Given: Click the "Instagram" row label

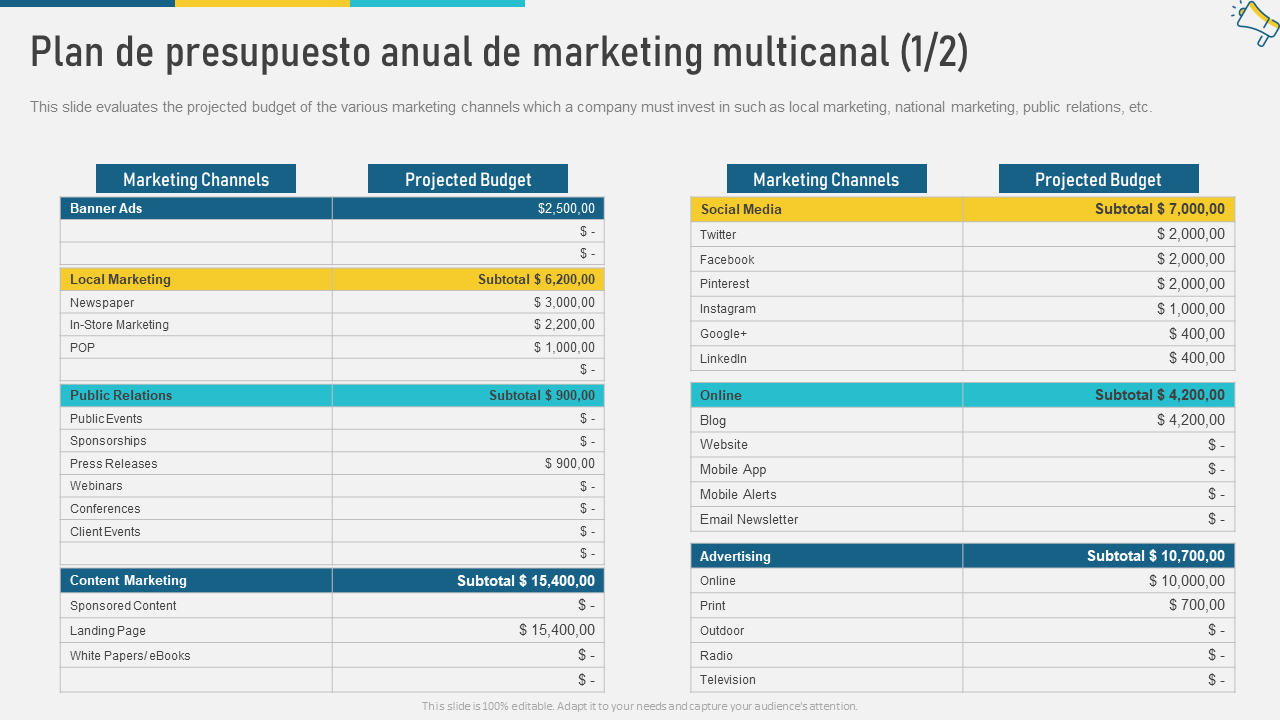Looking at the screenshot, I should (x=728, y=309).
